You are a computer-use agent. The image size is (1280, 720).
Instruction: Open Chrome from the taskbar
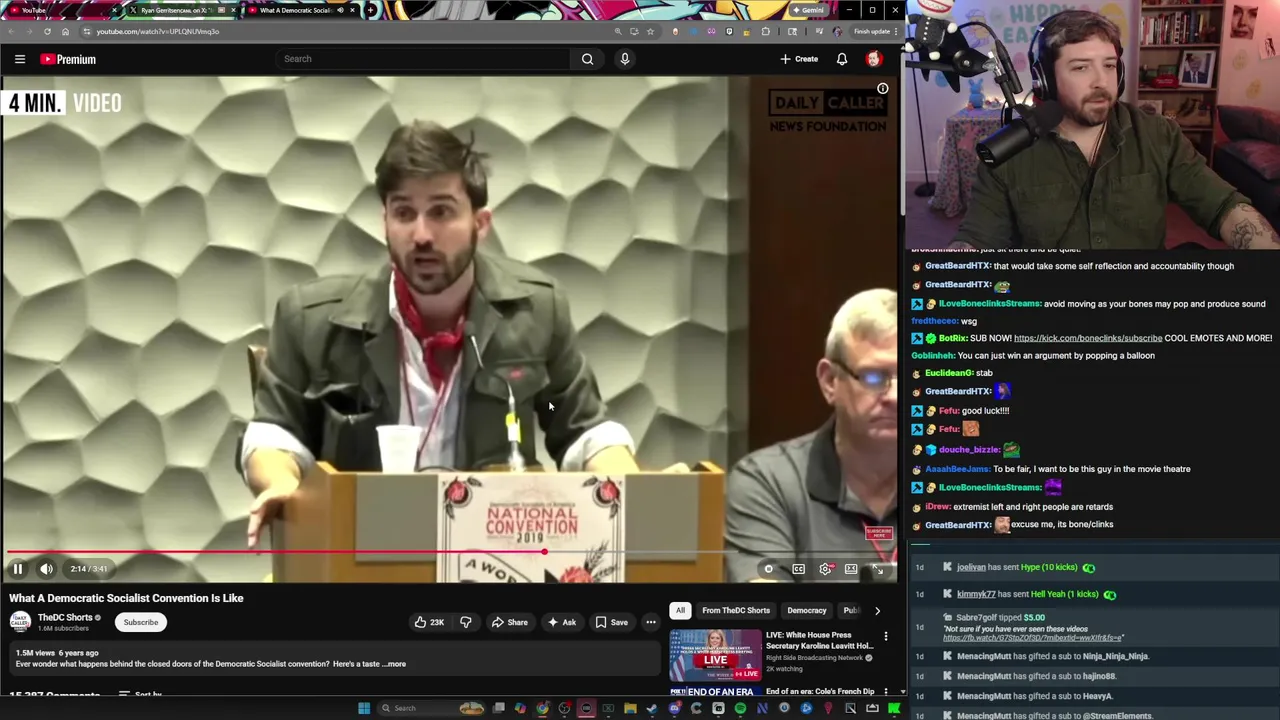(x=543, y=708)
